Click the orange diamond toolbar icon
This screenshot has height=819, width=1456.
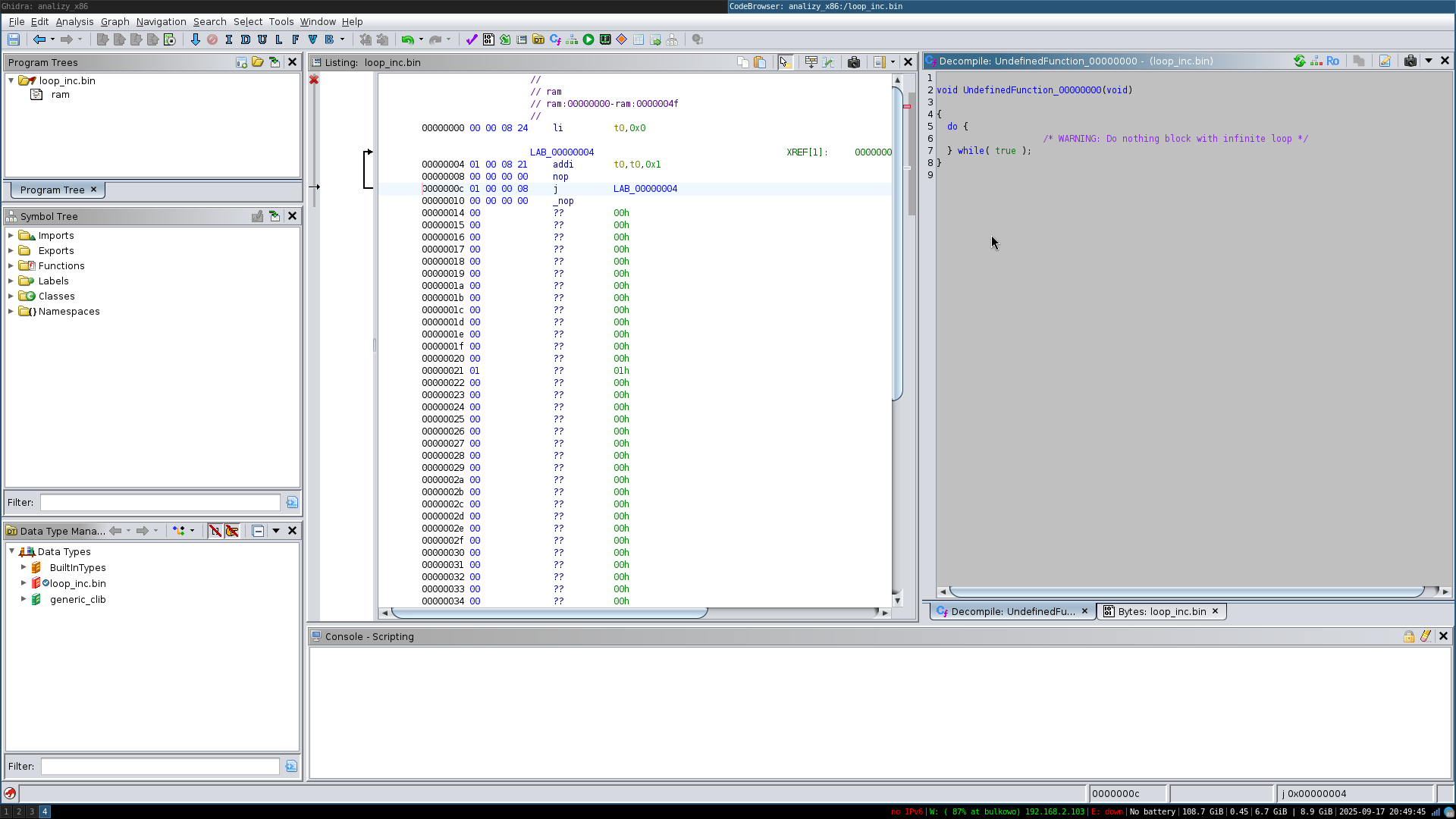(622, 39)
